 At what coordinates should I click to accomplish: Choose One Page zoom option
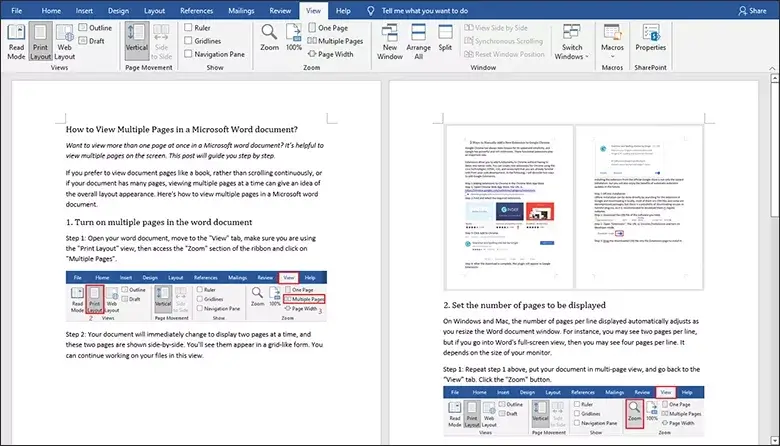click(328, 28)
